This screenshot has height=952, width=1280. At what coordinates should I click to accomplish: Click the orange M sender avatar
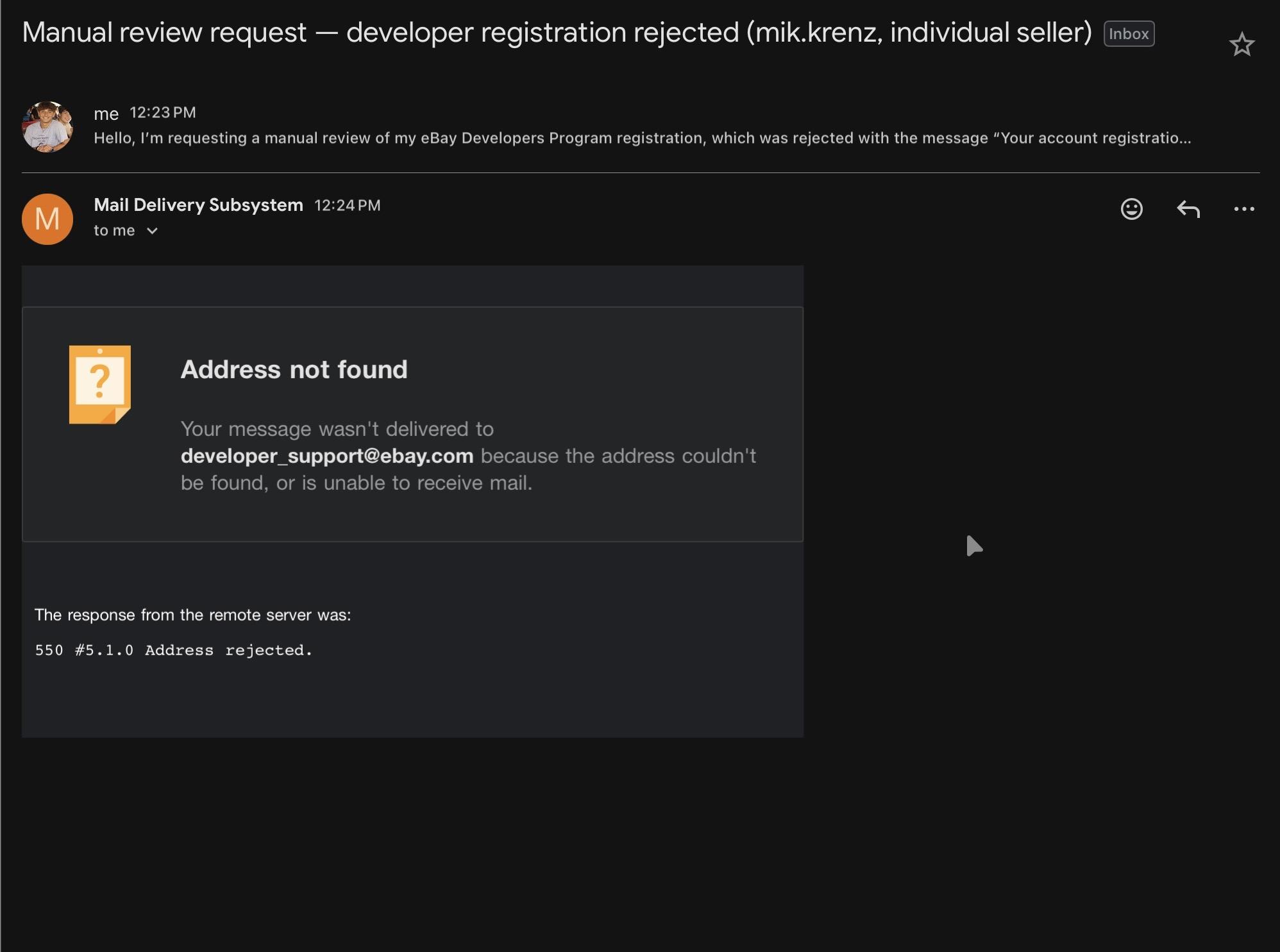47,219
